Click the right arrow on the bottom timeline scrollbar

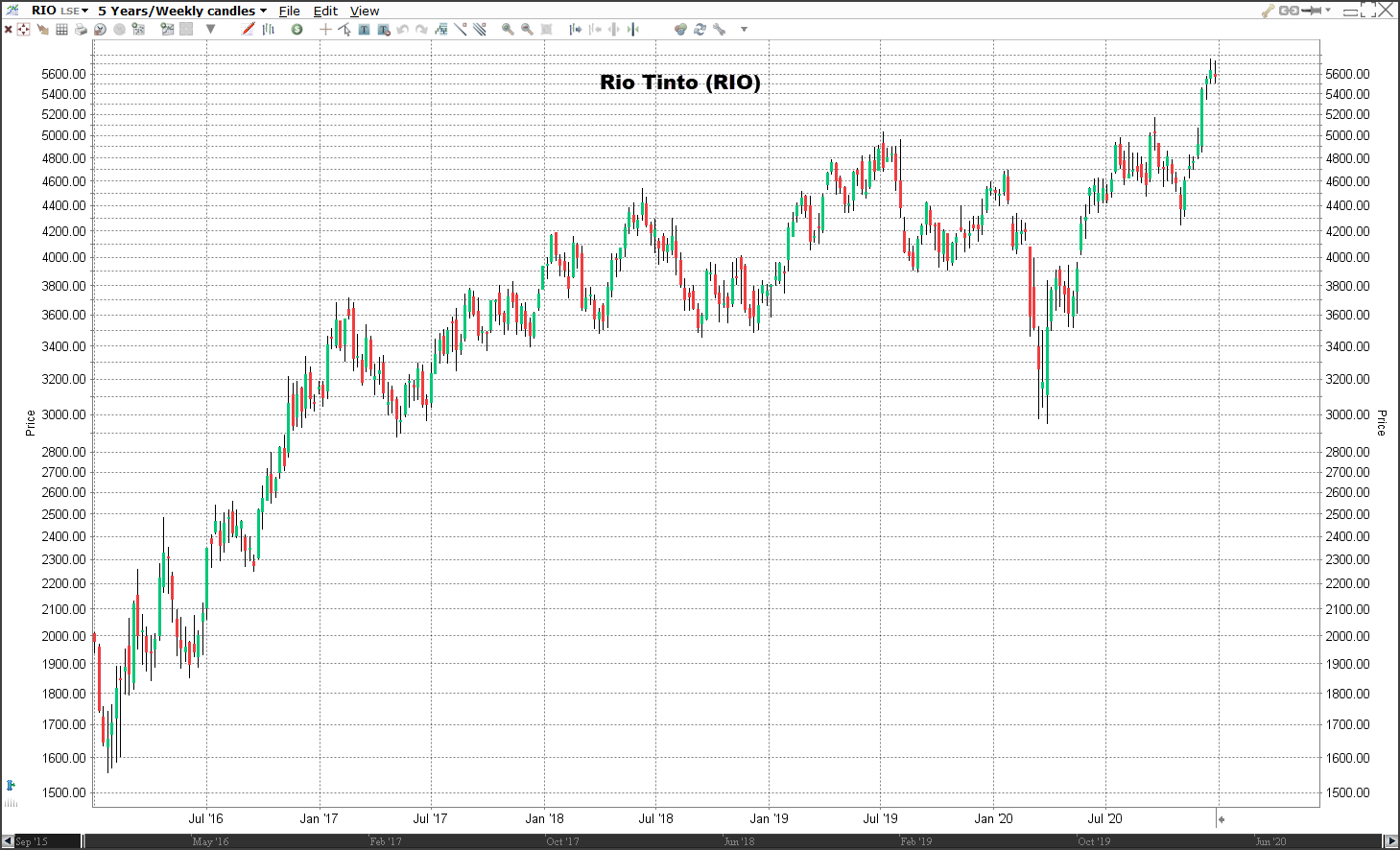[x=1391, y=841]
